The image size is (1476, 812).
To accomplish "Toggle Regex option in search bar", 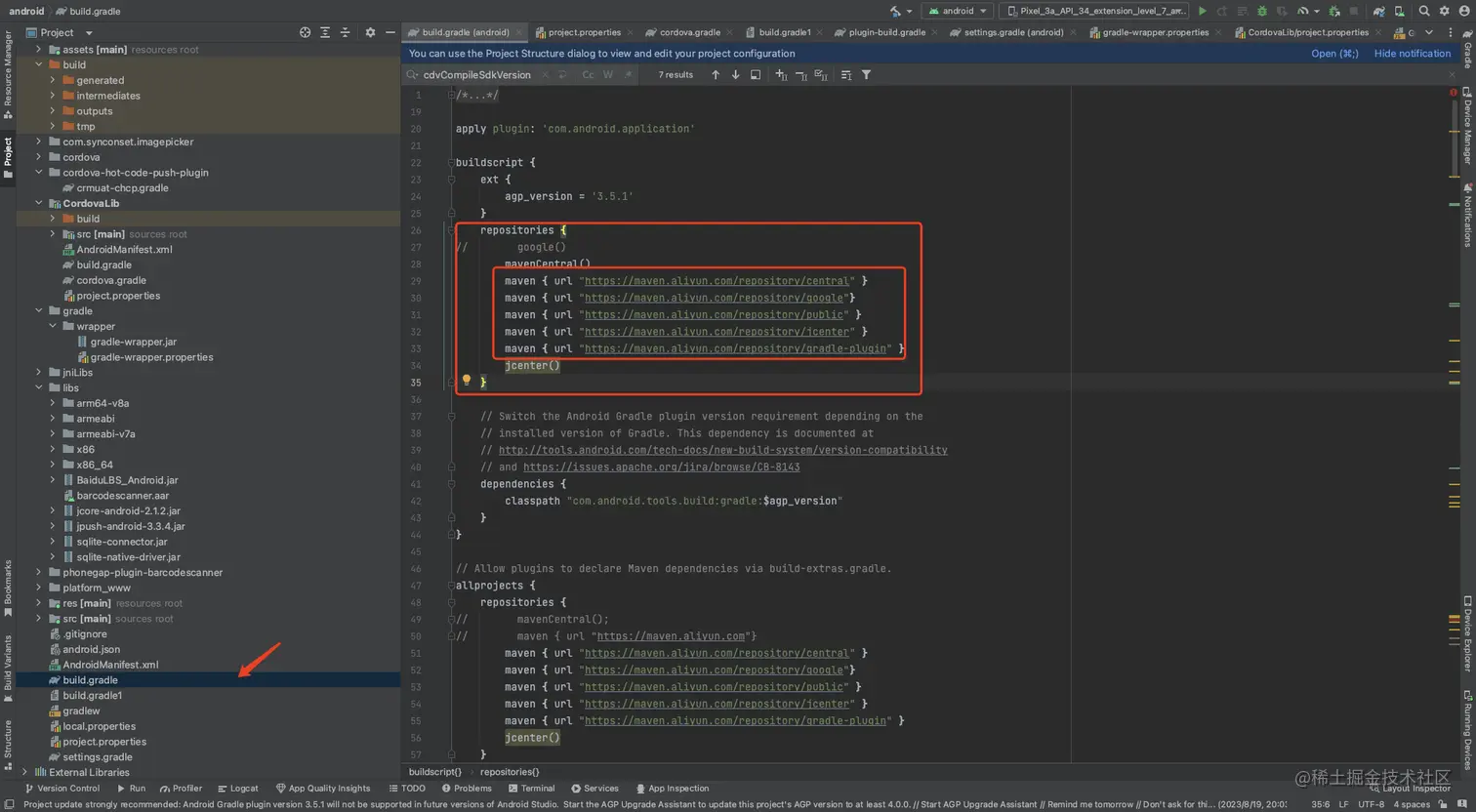I will tap(628, 74).
